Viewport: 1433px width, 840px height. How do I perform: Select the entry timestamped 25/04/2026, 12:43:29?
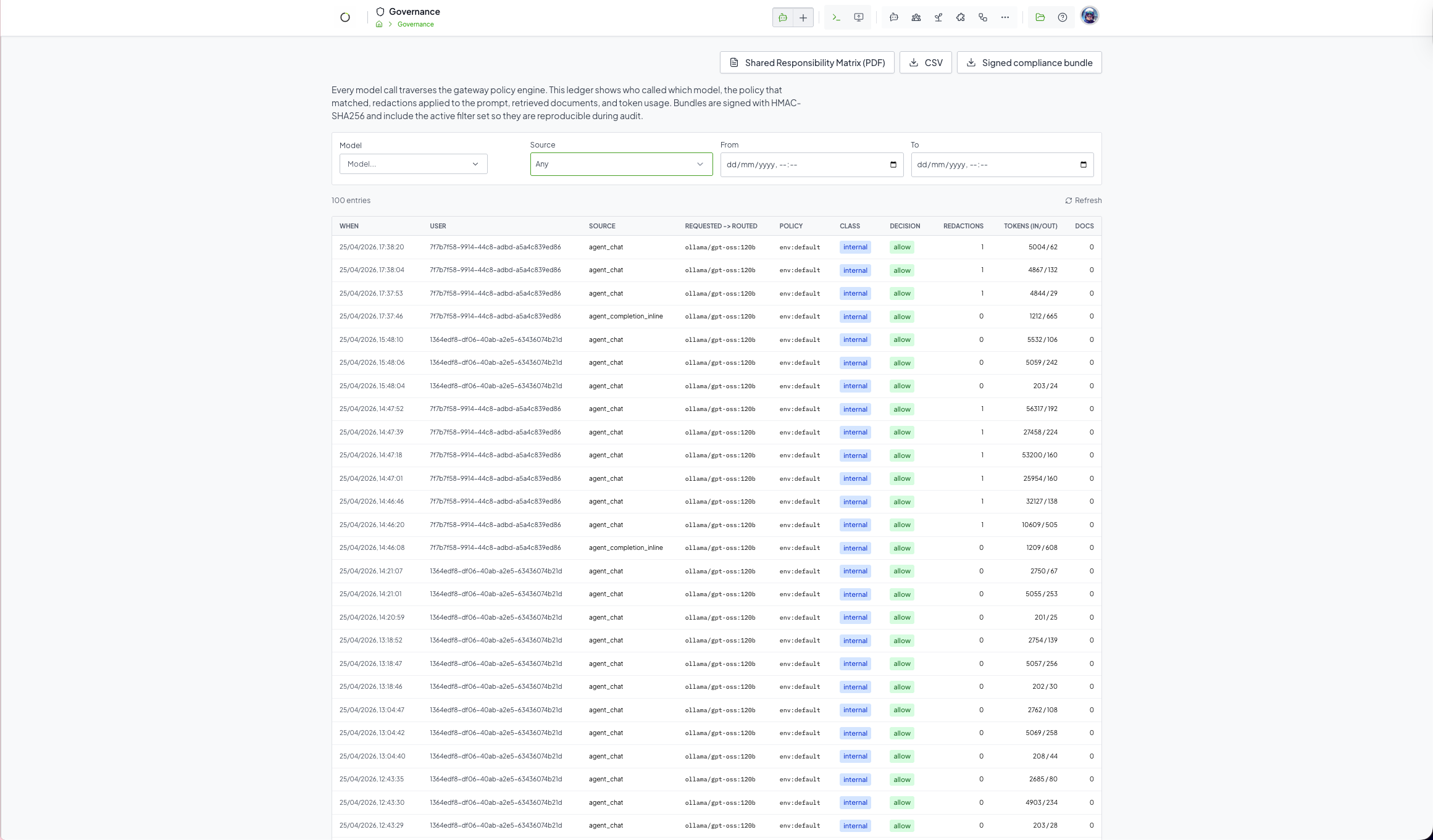coord(716,826)
